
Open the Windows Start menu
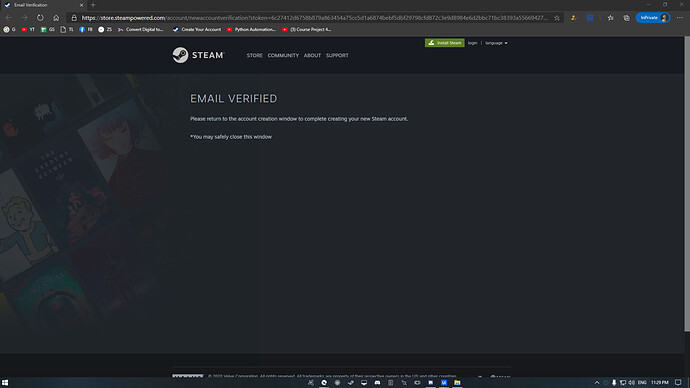[5, 383]
